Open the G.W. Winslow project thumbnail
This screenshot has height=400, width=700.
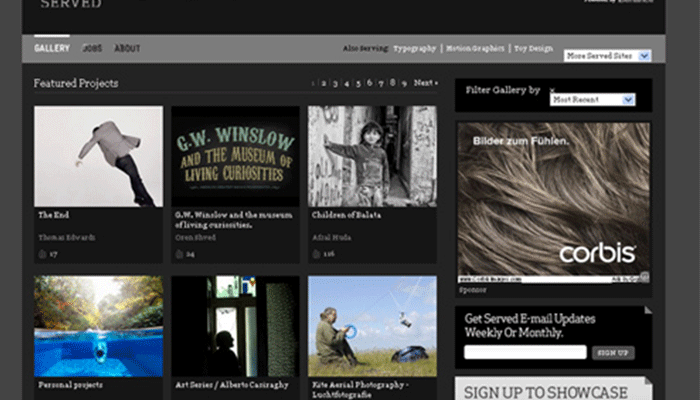pos(235,156)
